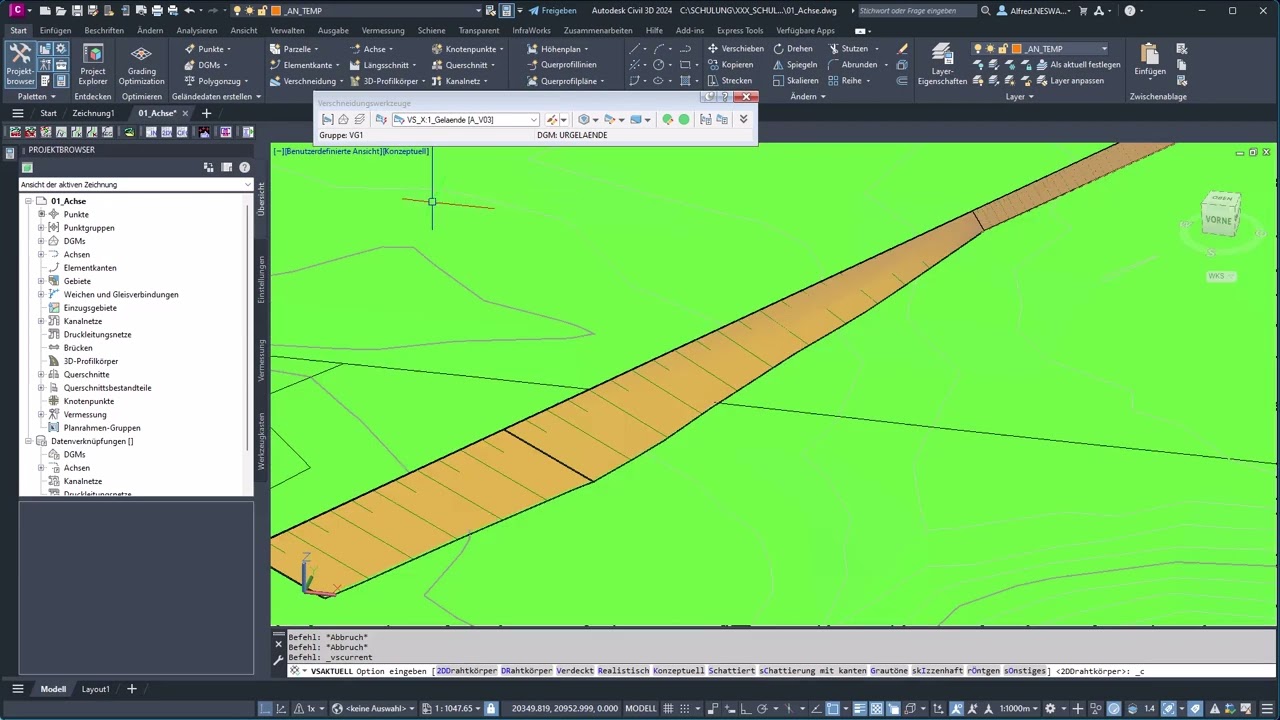Select Kanalnetze under 01_Achse tree
This screenshot has height=720, width=1280.
[83, 321]
